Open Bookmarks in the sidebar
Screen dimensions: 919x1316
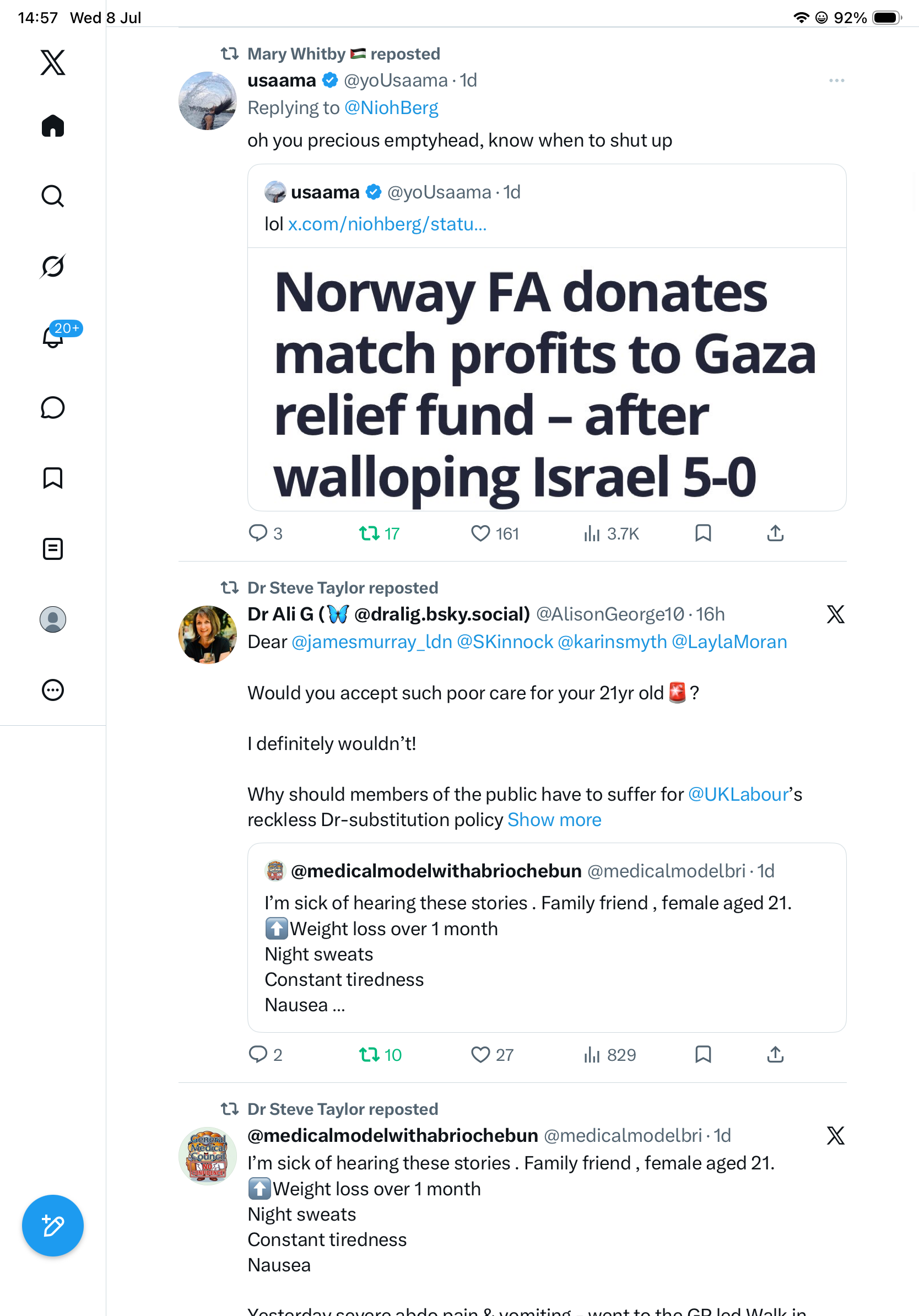coord(53,478)
